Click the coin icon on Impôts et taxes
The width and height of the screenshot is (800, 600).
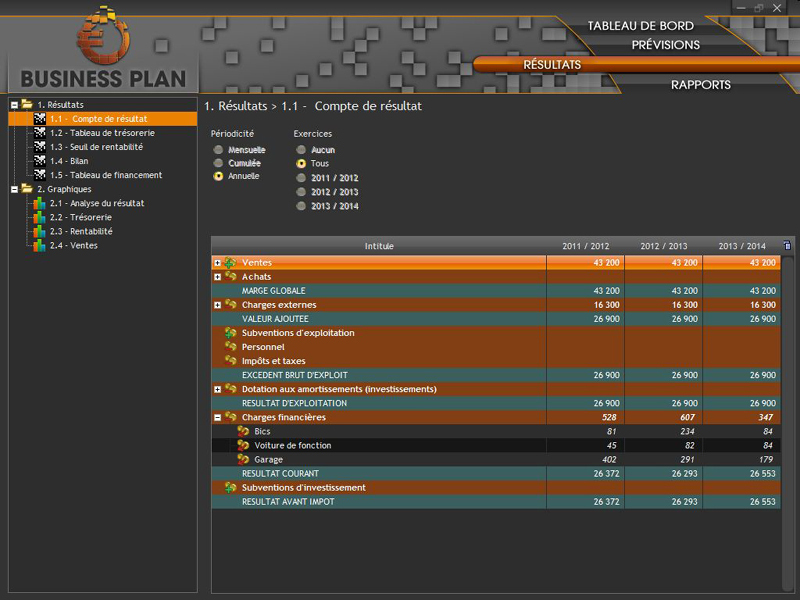click(231, 361)
